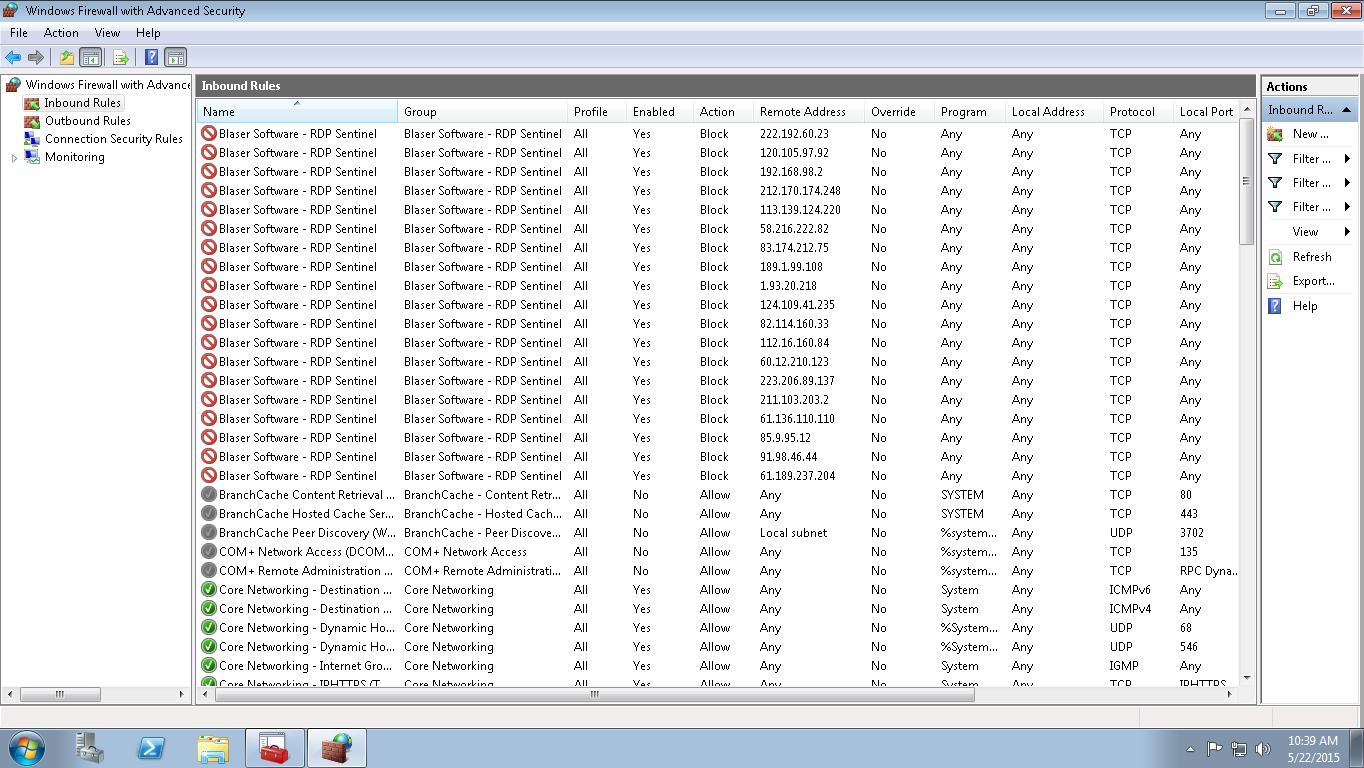Click the red toolbox taskbar icon

click(275, 748)
